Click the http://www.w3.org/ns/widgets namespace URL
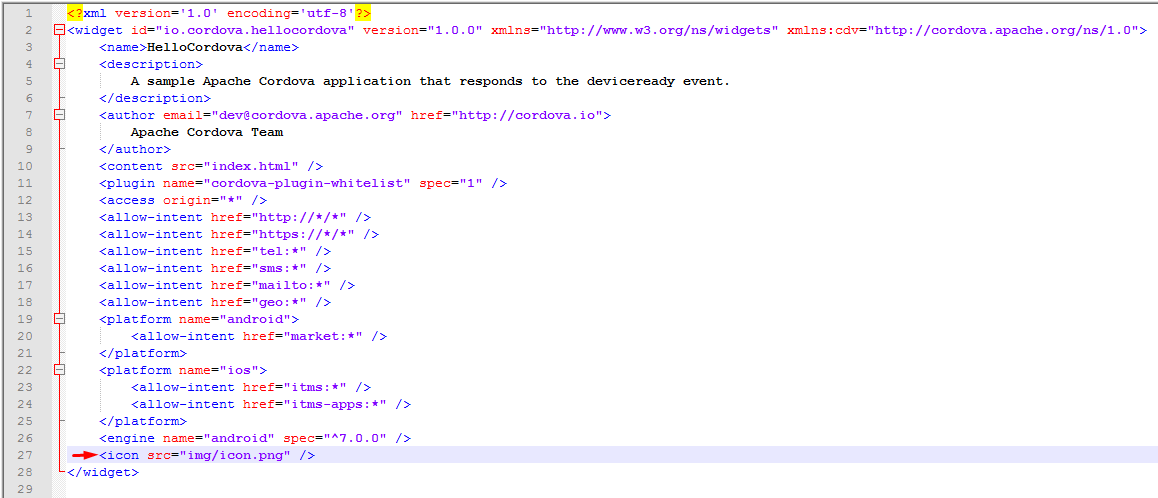This screenshot has width=1158, height=498. coord(659,30)
